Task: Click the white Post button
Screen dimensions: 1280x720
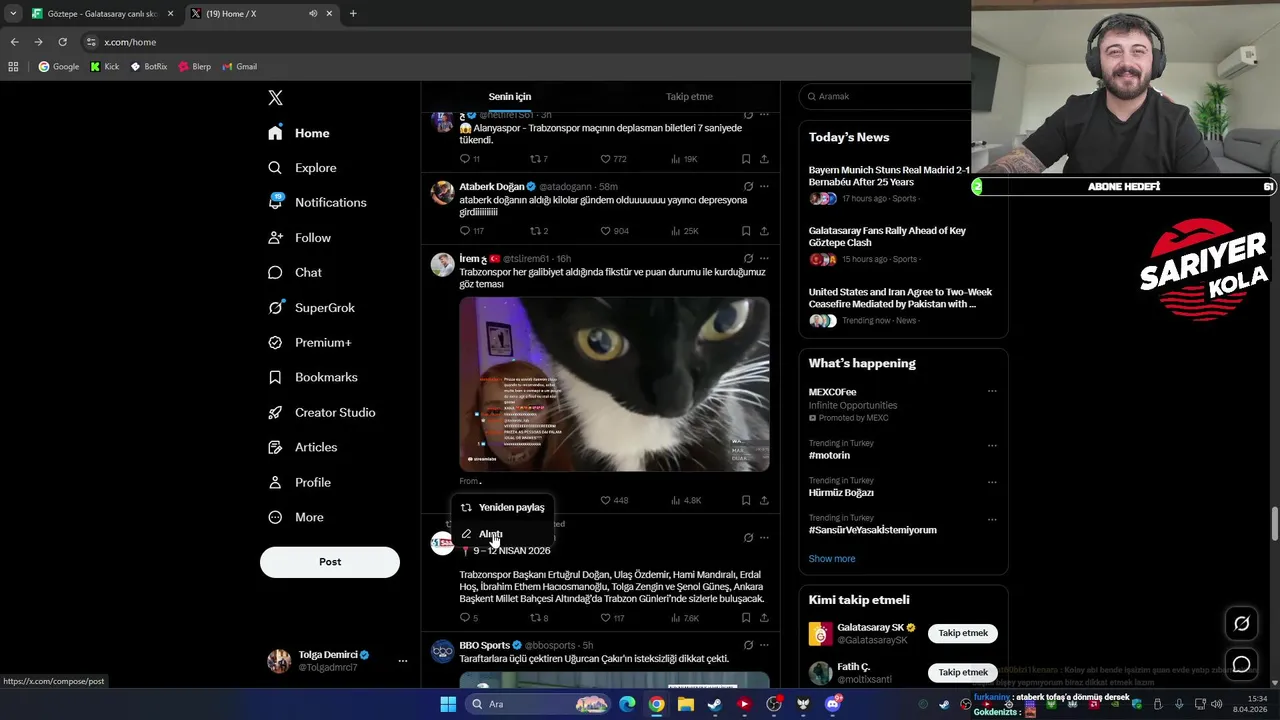Action: (330, 562)
